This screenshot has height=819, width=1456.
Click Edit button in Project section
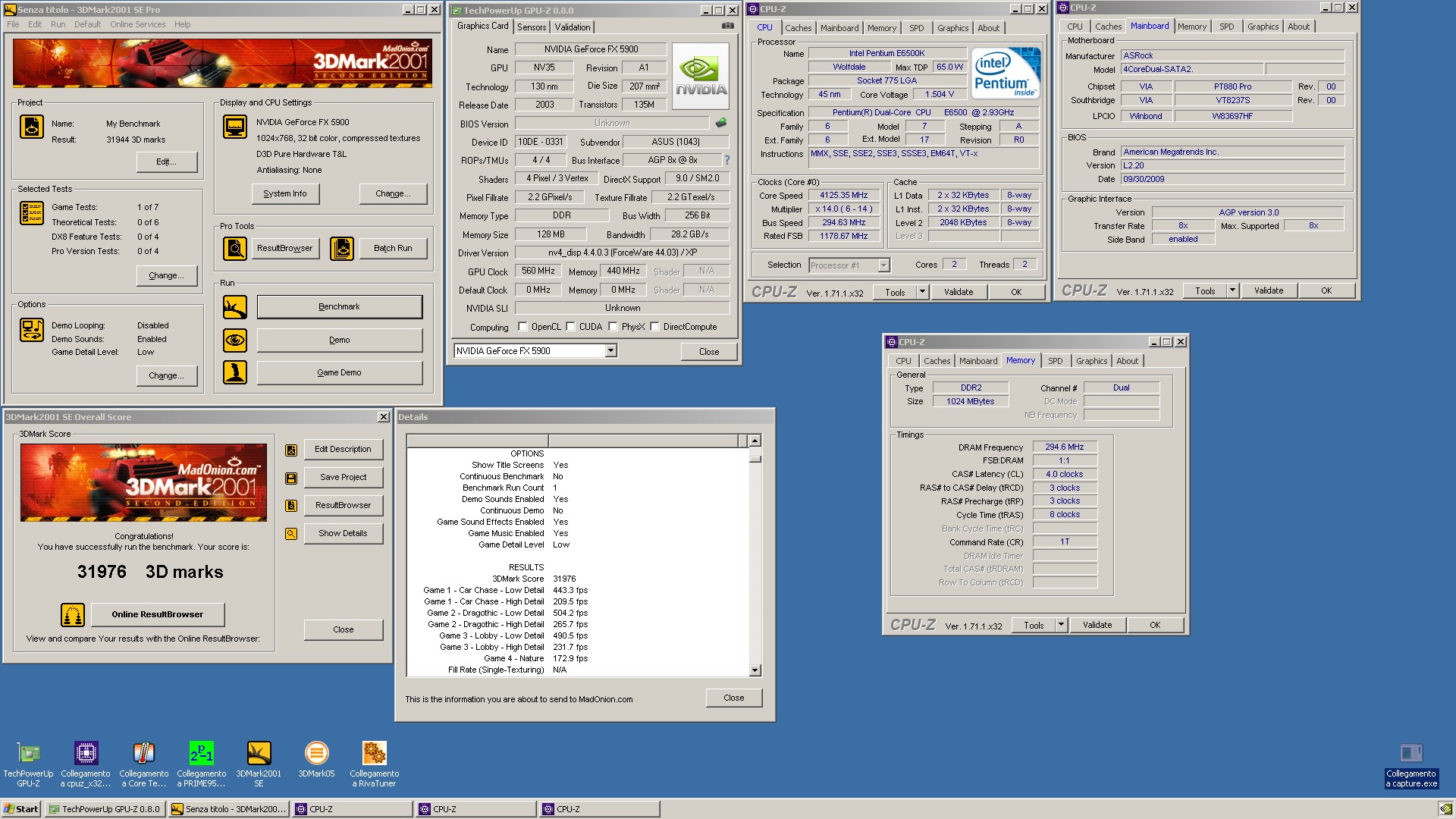tap(167, 162)
